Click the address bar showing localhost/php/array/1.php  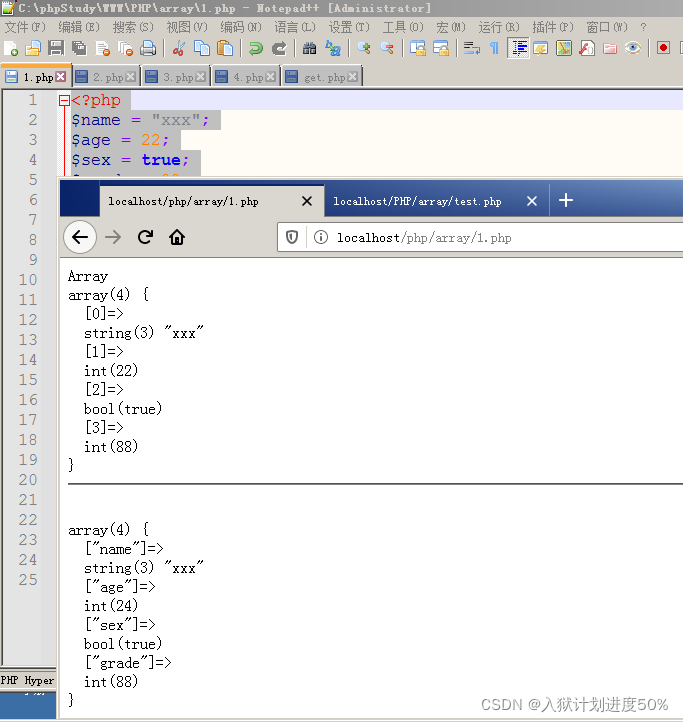point(480,238)
